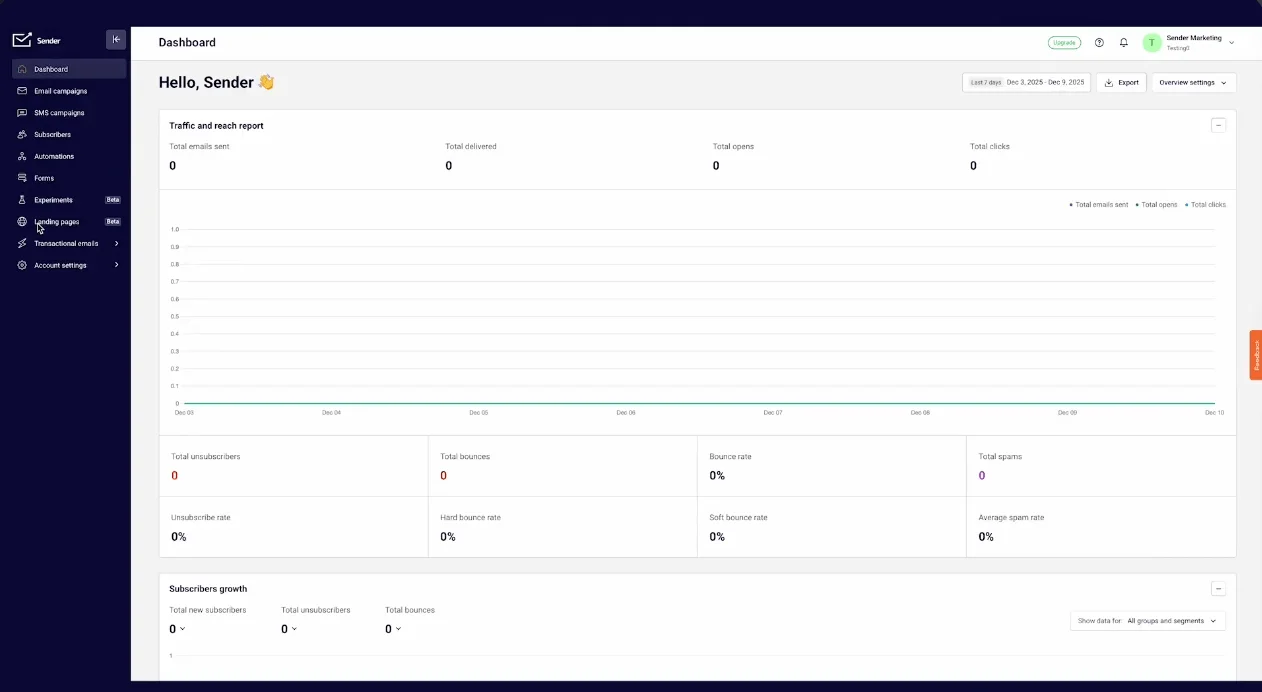Click the Bounce rate card
Image resolution: width=1262 pixels, height=692 pixels.
tap(832, 466)
